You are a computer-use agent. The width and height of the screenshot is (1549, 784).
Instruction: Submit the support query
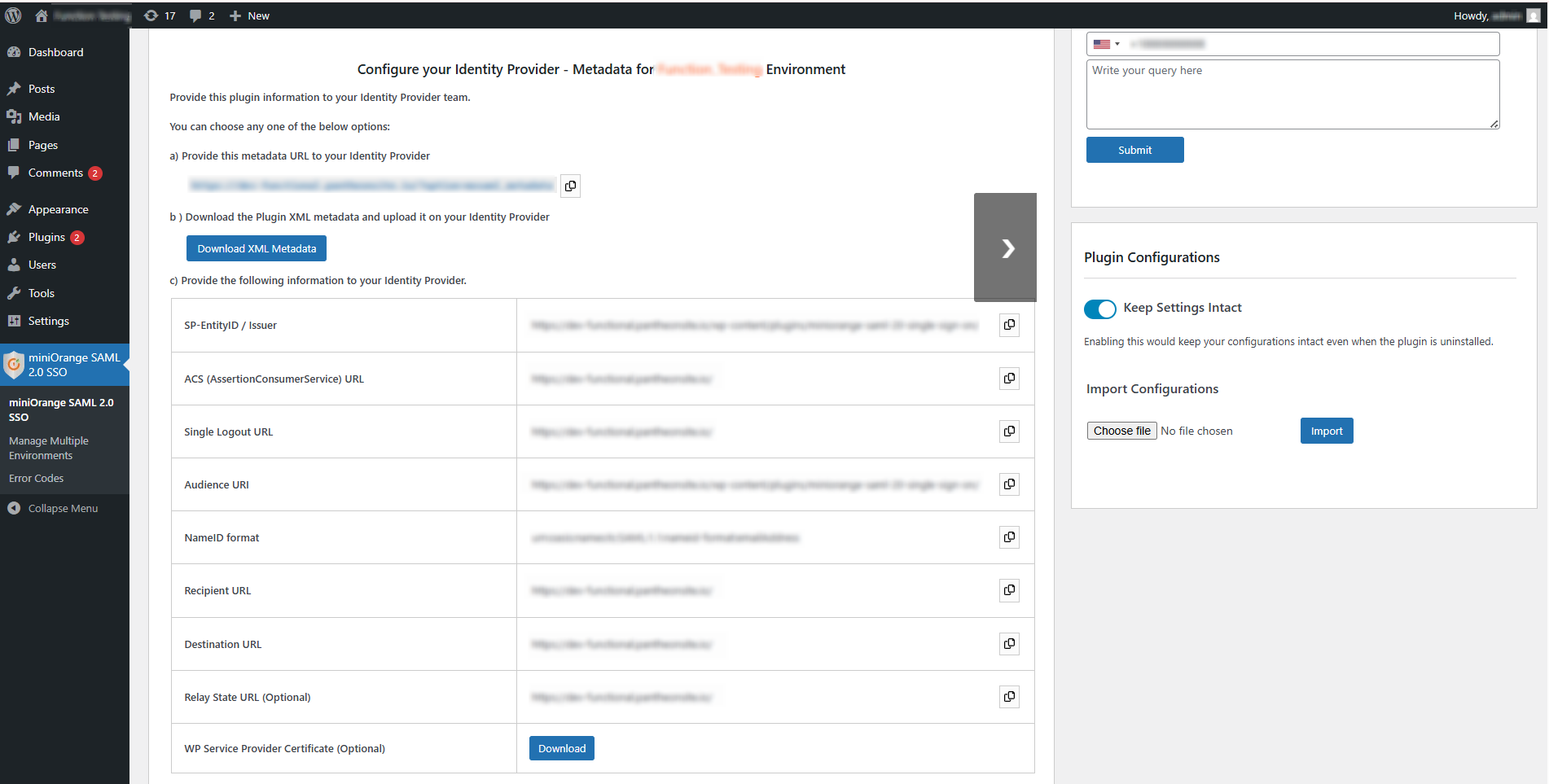1134,150
